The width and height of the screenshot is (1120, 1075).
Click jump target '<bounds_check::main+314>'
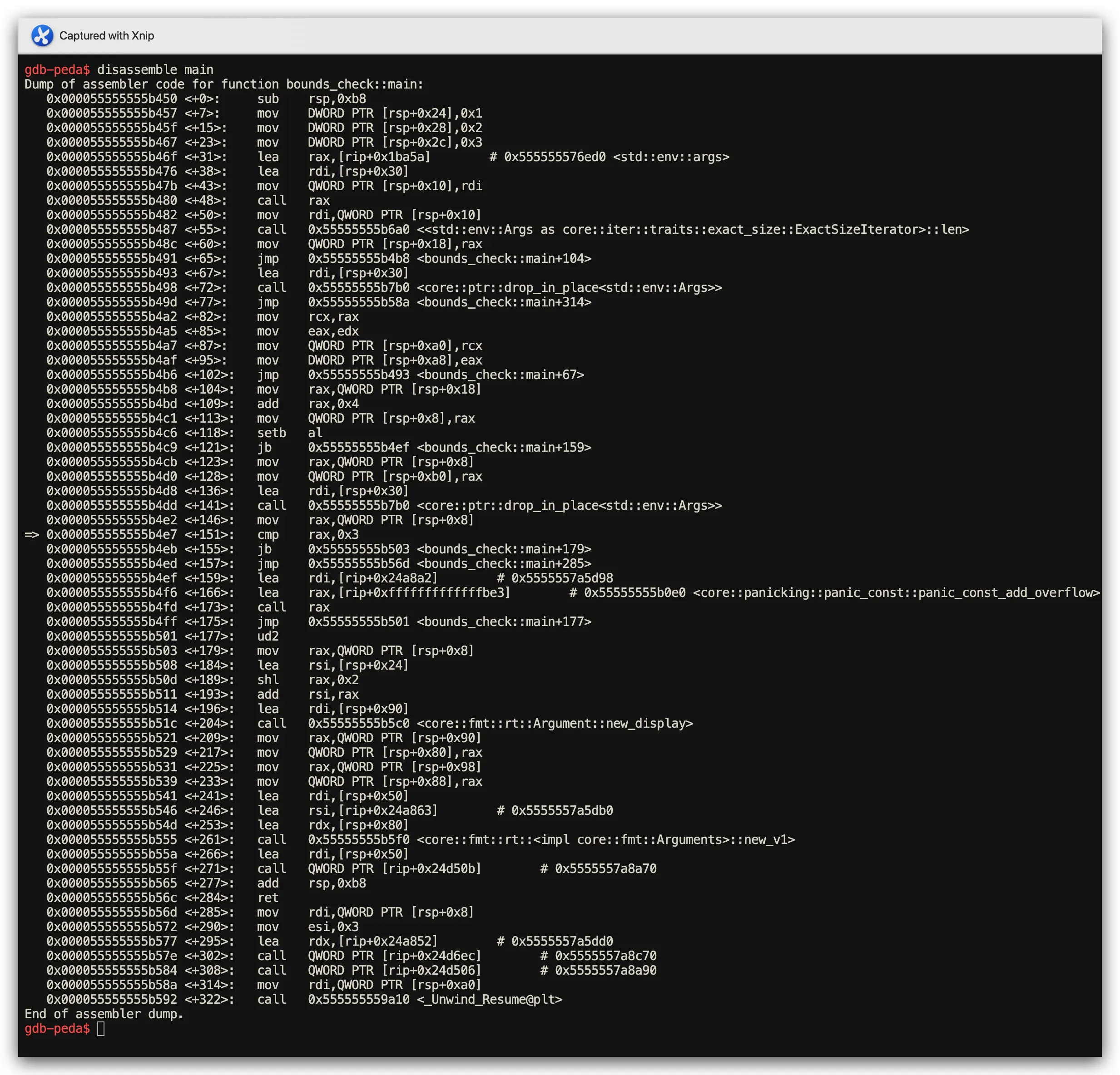[504, 302]
